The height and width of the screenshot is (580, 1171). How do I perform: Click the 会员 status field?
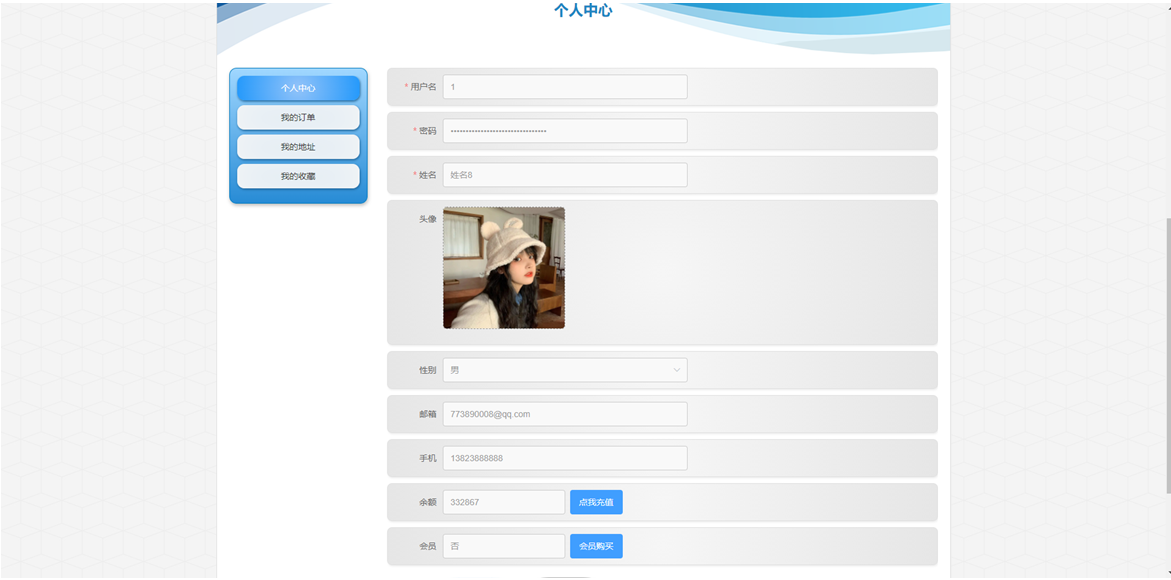[504, 546]
